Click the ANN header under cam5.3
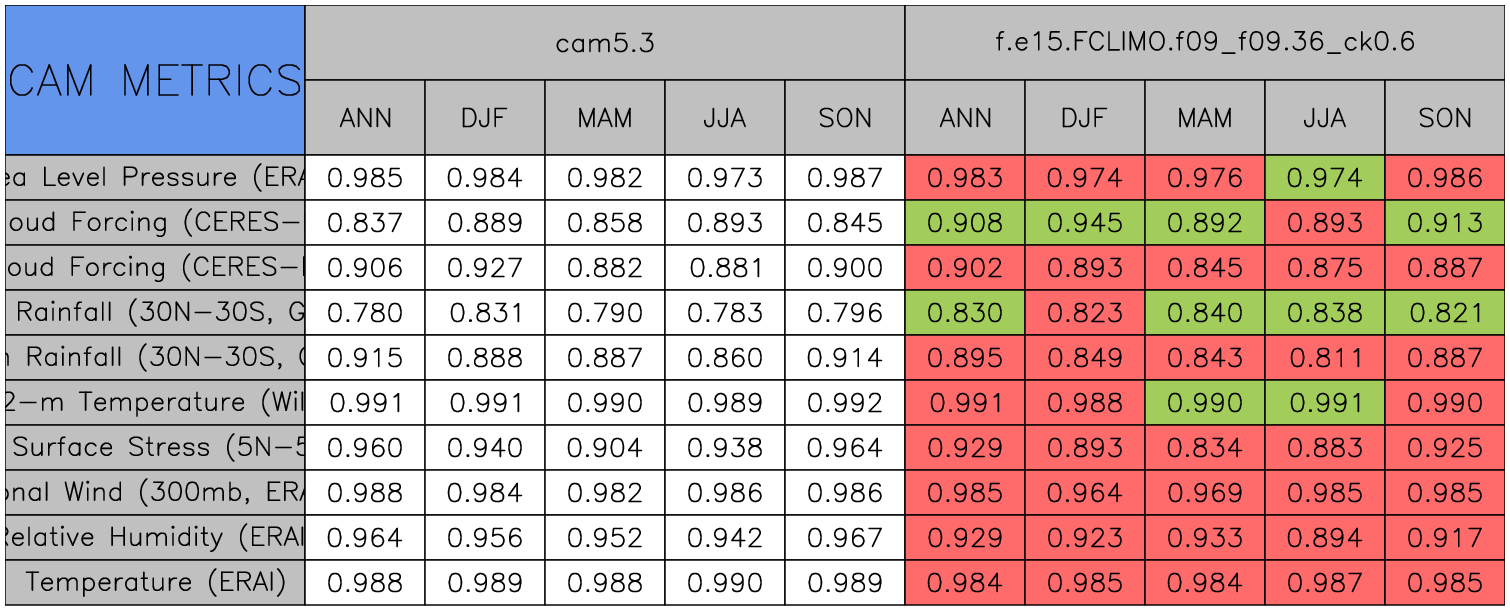This screenshot has width=1510, height=611. [x=365, y=118]
